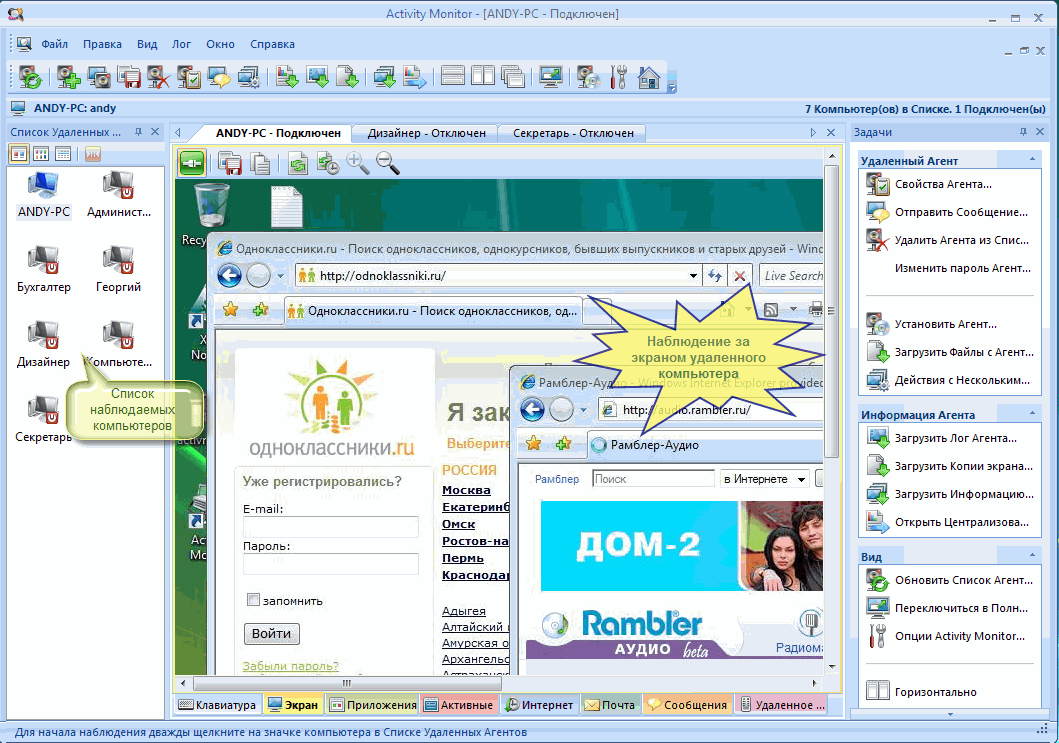Open the Справка menu
Viewport: 1059px width, 743px height.
pyautogui.click(x=272, y=44)
